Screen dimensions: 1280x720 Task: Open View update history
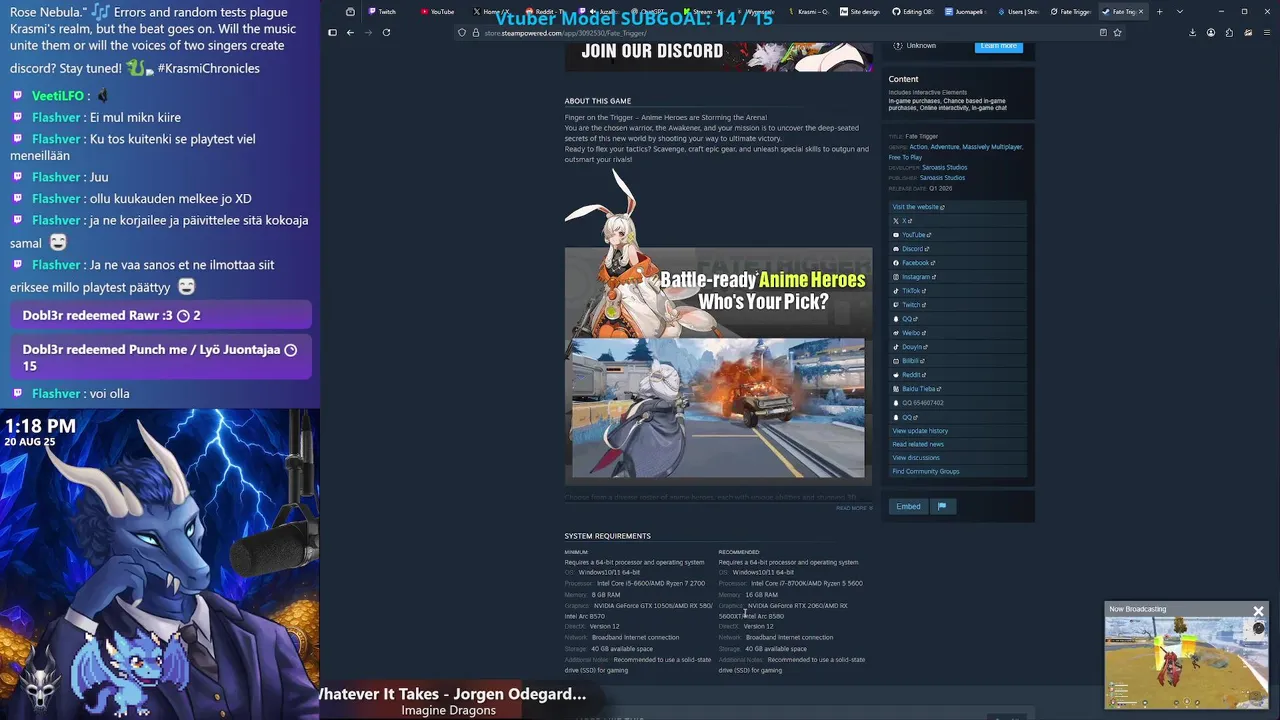[x=920, y=431]
